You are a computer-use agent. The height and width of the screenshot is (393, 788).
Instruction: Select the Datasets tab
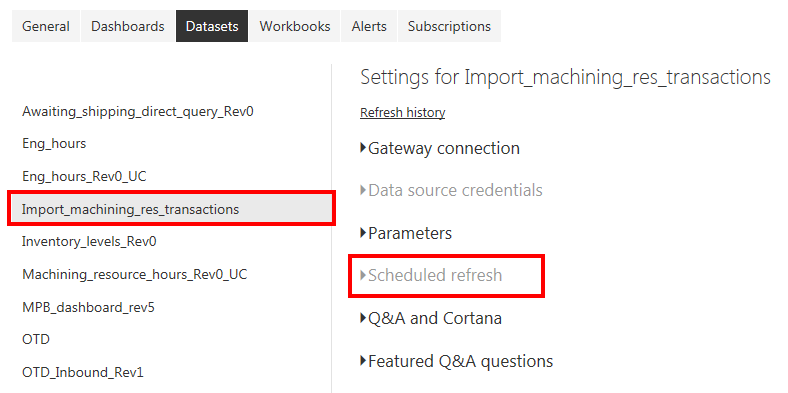click(212, 26)
